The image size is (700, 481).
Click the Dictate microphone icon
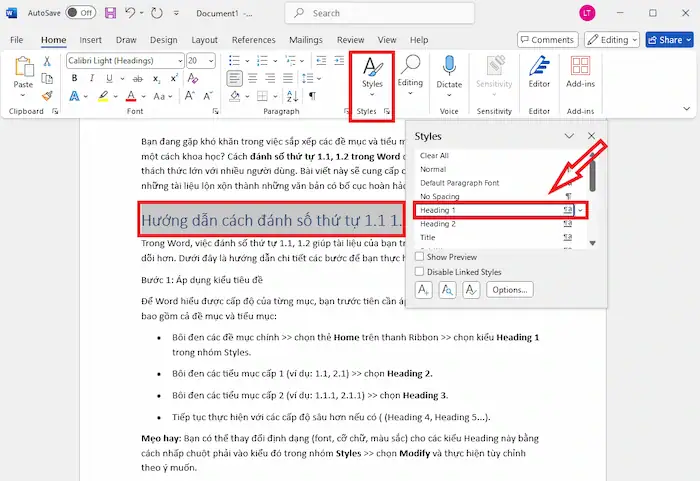(x=449, y=67)
